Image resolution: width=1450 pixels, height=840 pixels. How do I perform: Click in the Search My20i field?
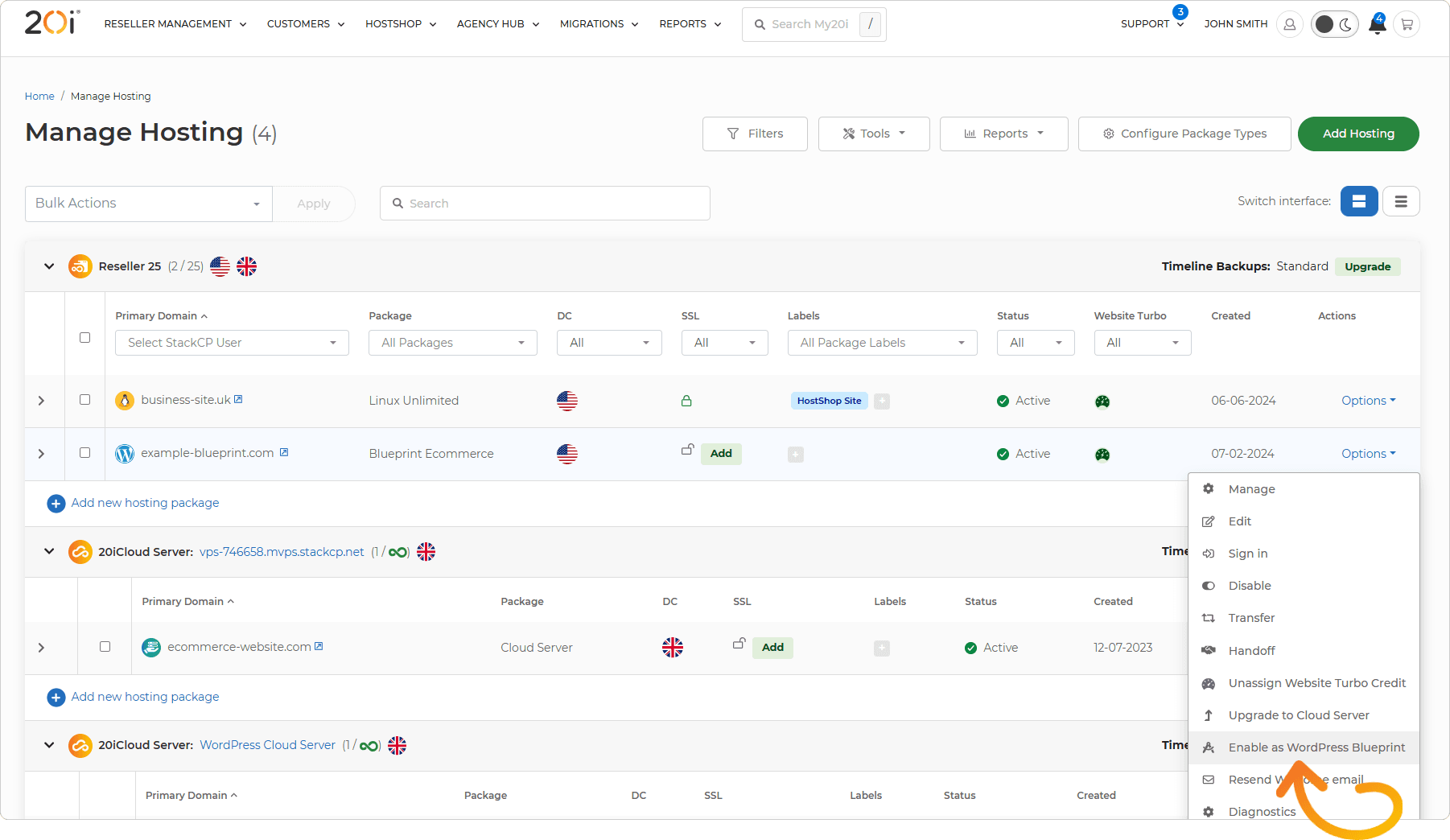click(814, 25)
